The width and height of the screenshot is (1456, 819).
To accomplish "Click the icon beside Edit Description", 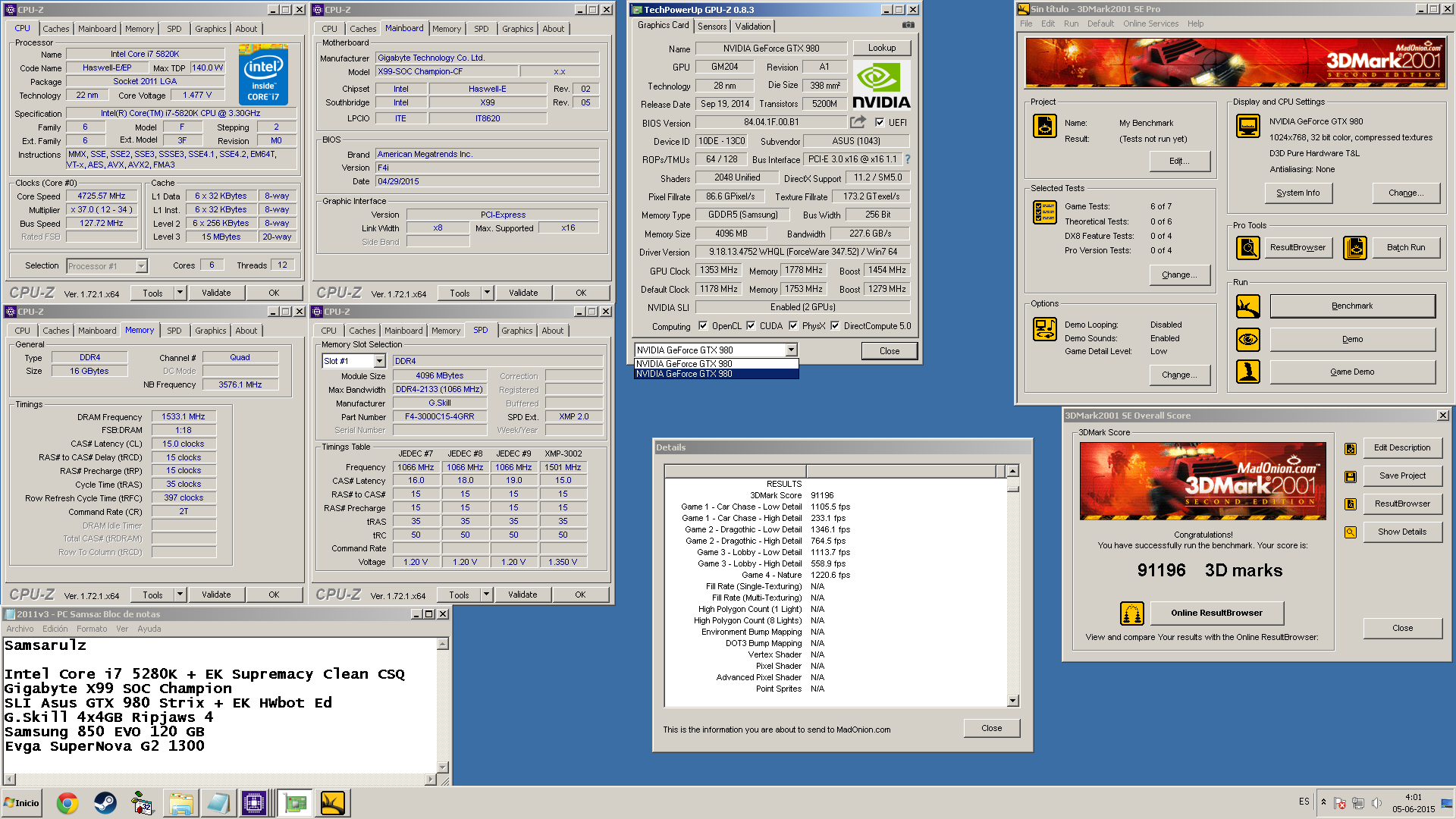I will 1350,448.
